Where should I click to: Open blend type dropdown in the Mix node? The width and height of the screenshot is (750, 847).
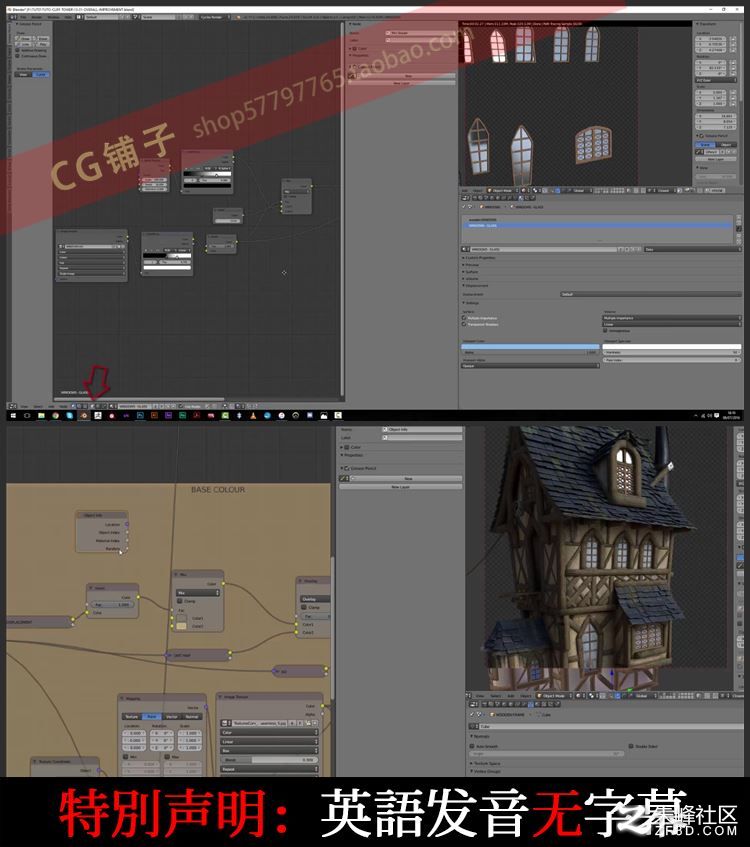[x=198, y=593]
